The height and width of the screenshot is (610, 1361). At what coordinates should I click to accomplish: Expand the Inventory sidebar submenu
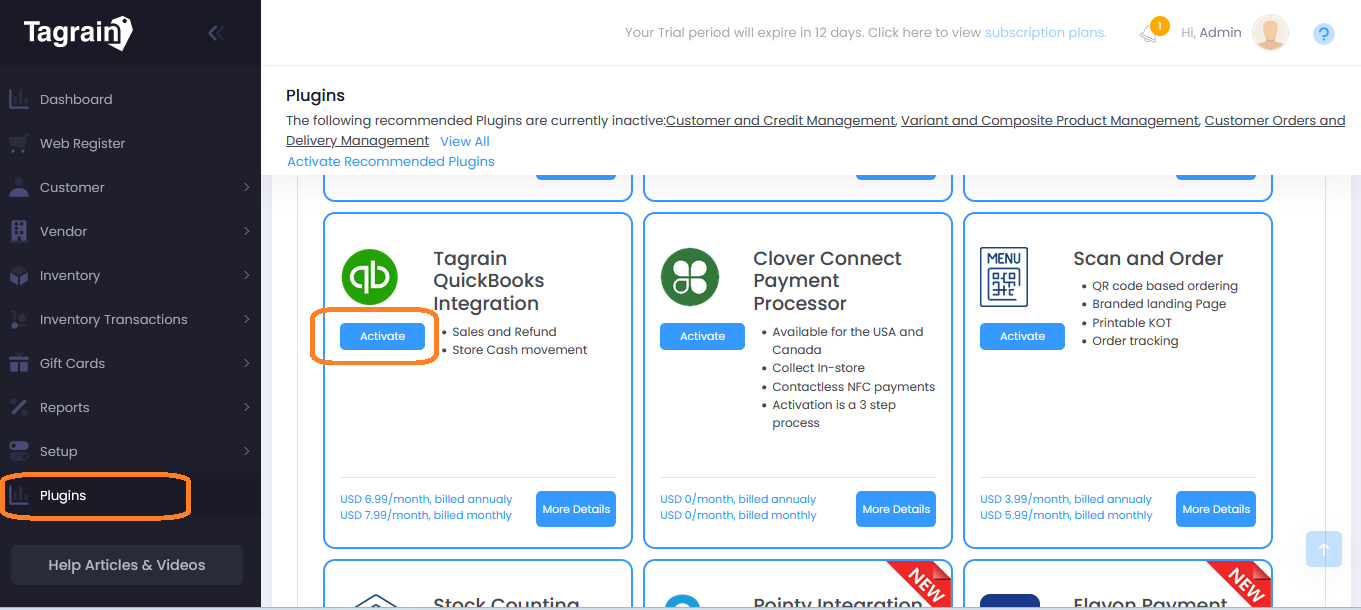pos(246,275)
